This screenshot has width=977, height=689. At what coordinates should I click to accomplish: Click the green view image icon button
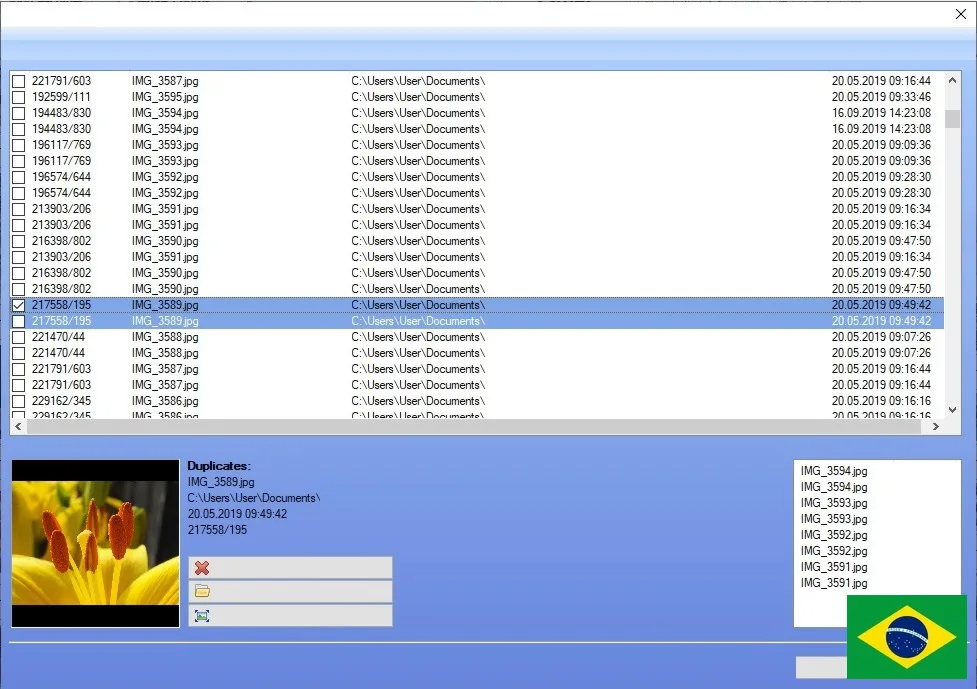coord(202,616)
